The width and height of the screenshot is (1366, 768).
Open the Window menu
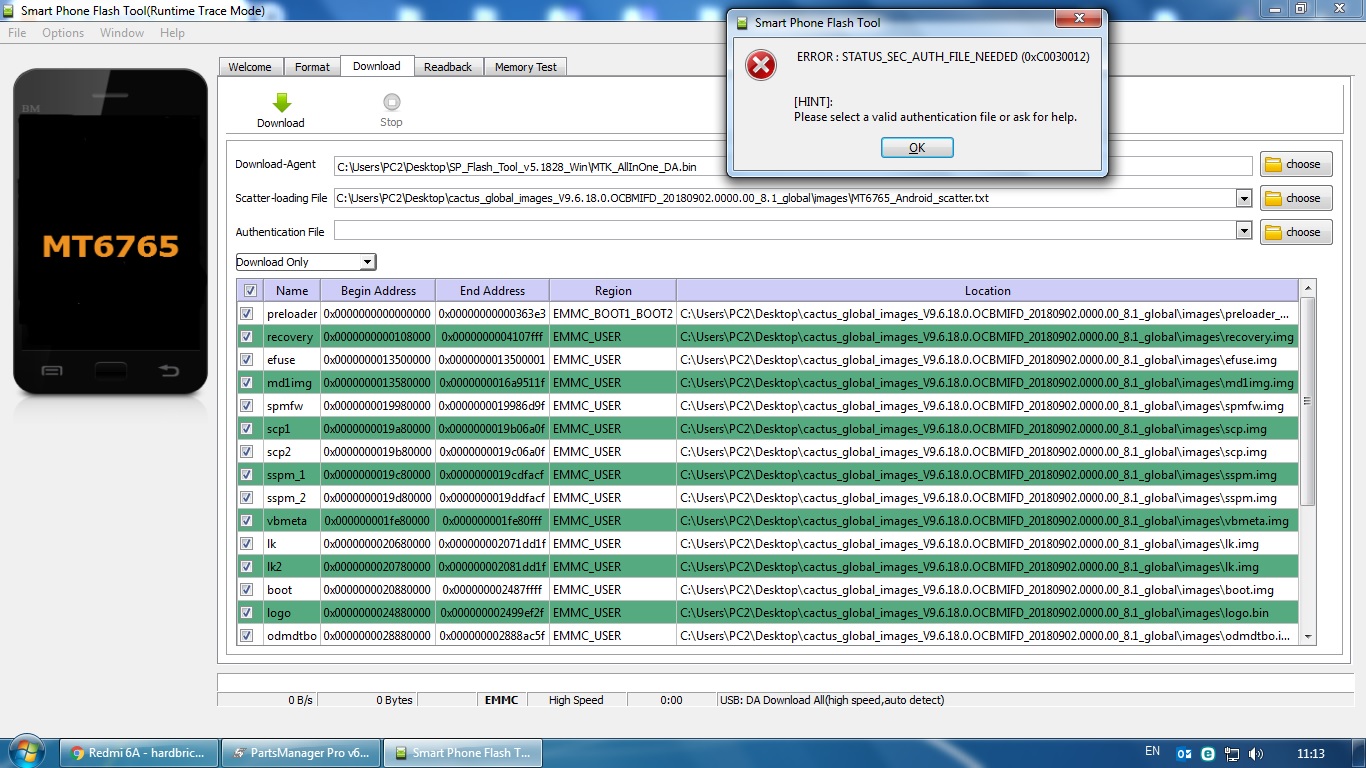click(x=122, y=33)
